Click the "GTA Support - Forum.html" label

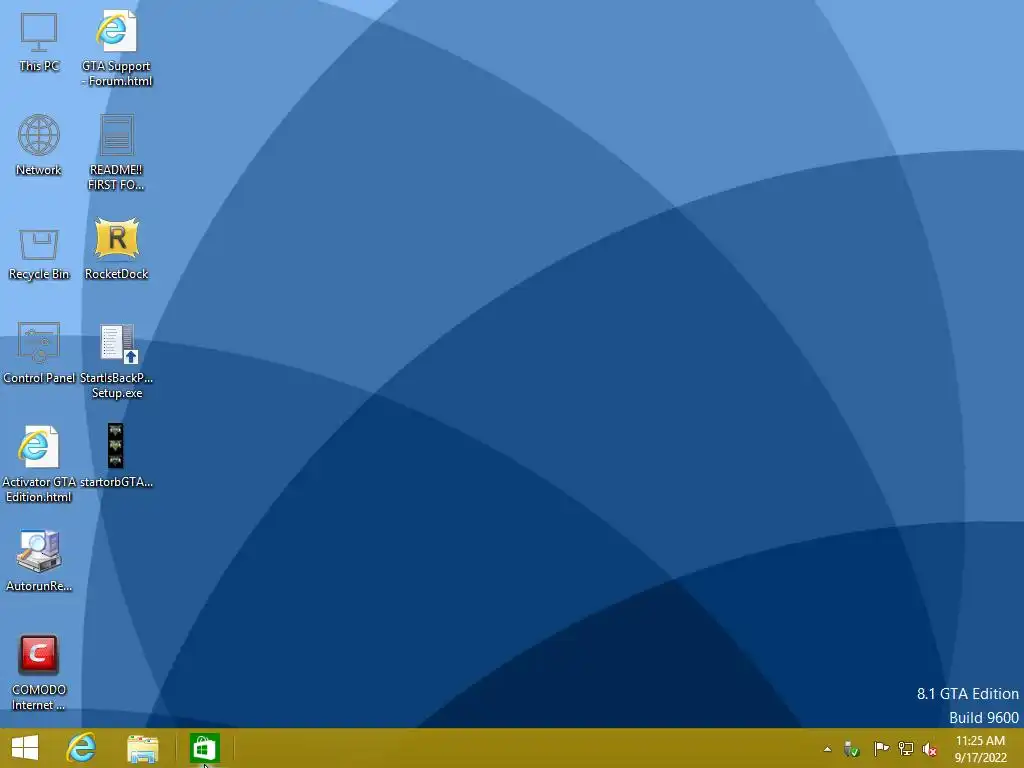(116, 73)
